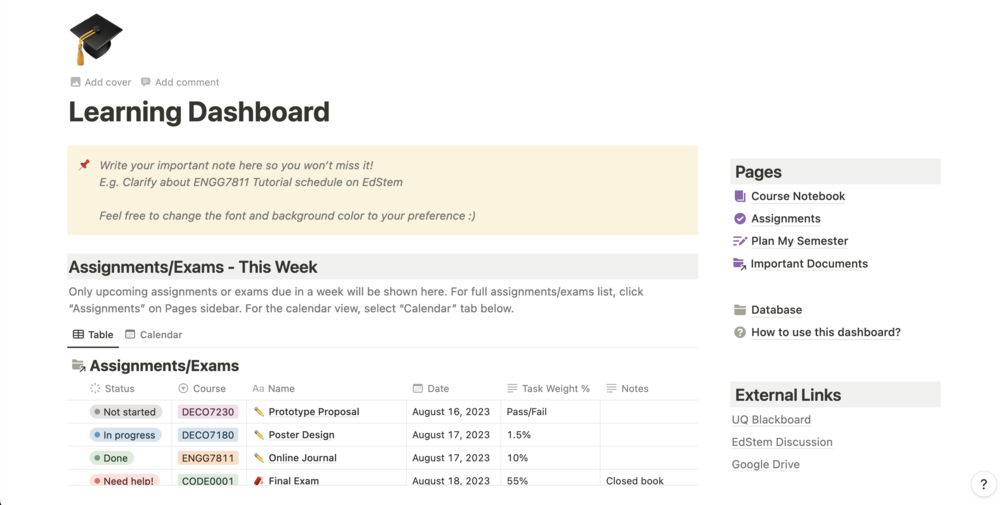Click the Database folder icon
Image resolution: width=1005 pixels, height=505 pixels.
coord(740,310)
